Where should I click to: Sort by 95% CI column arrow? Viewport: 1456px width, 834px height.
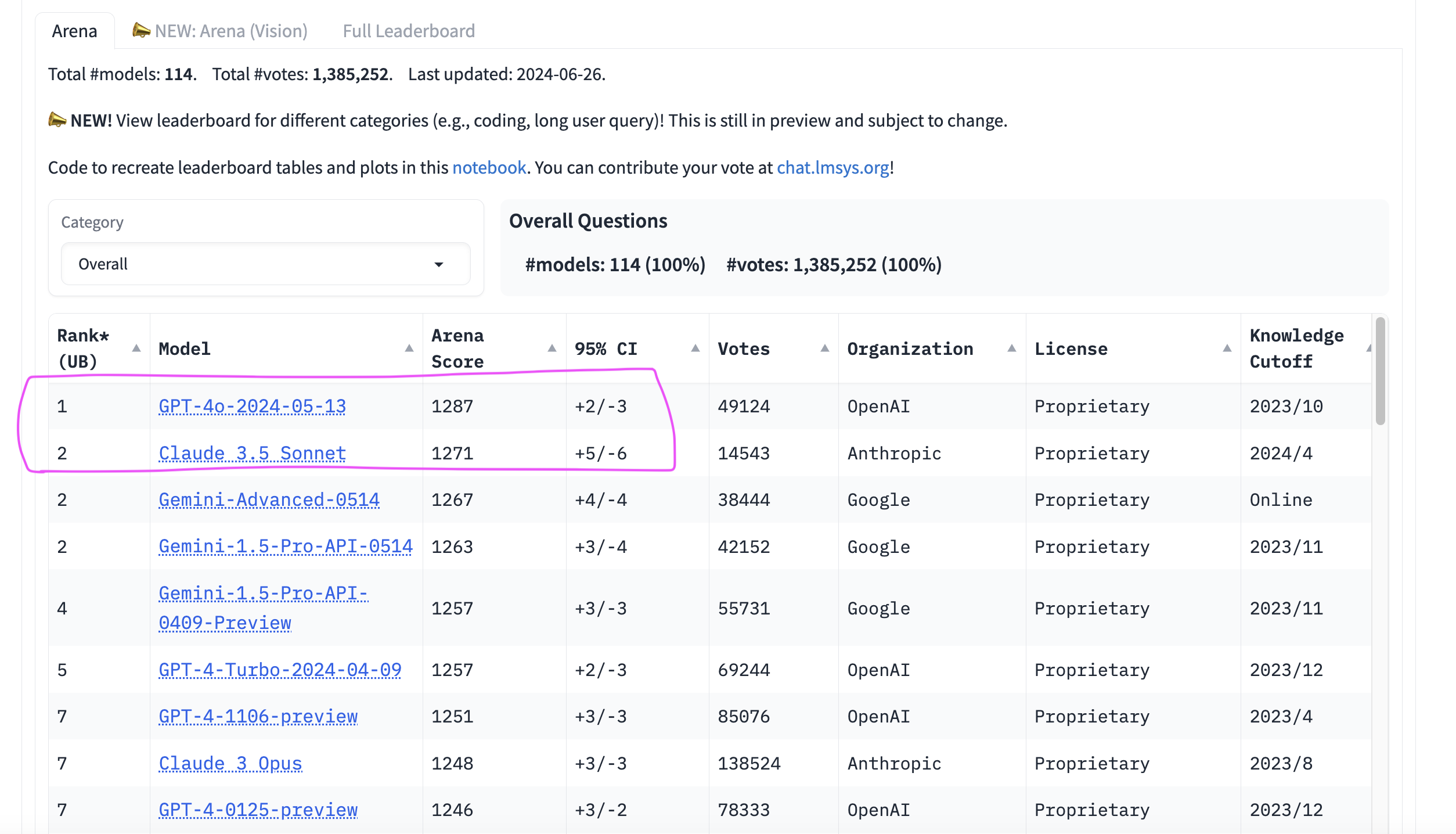pos(695,348)
